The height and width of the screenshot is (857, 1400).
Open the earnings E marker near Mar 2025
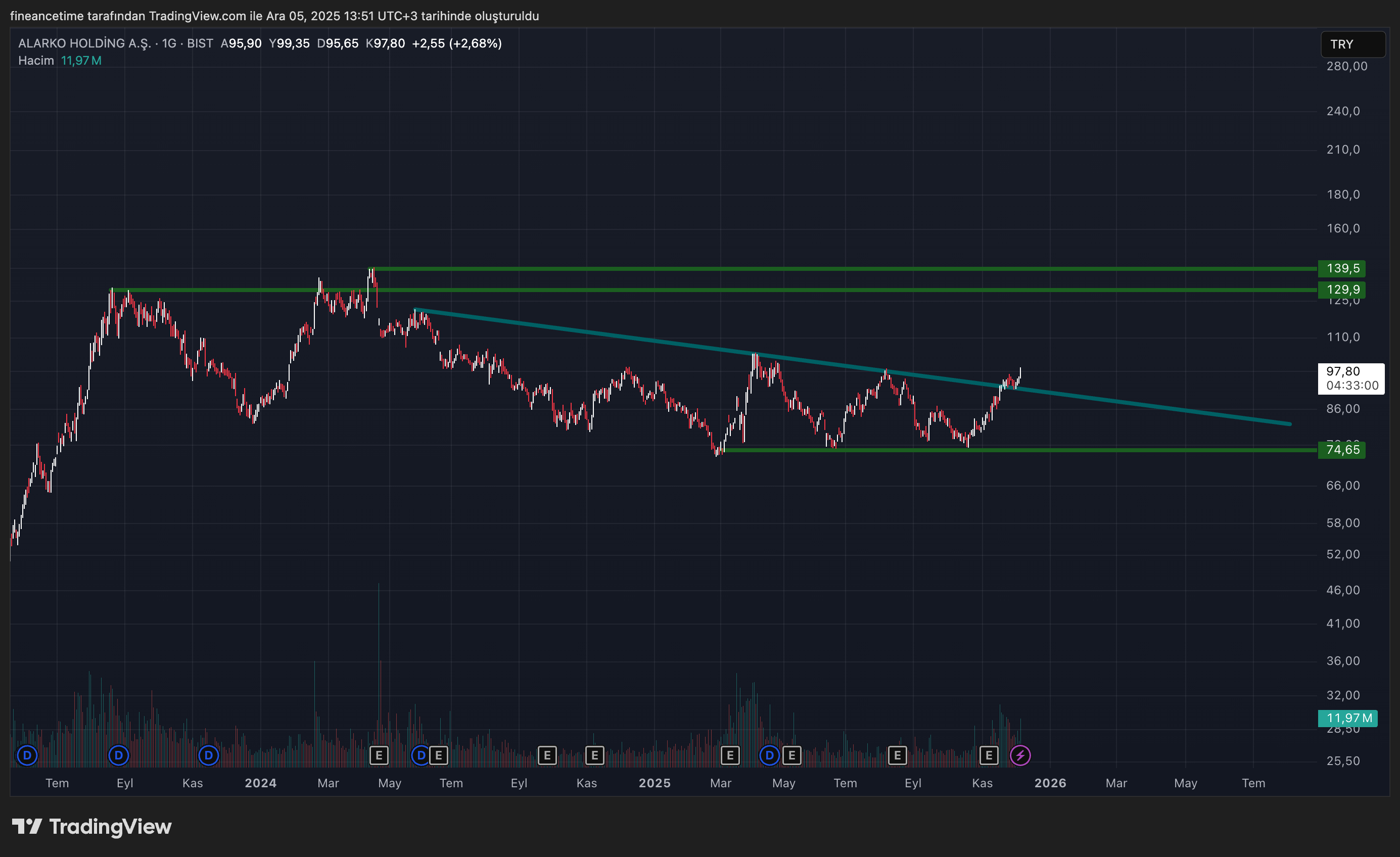point(730,755)
